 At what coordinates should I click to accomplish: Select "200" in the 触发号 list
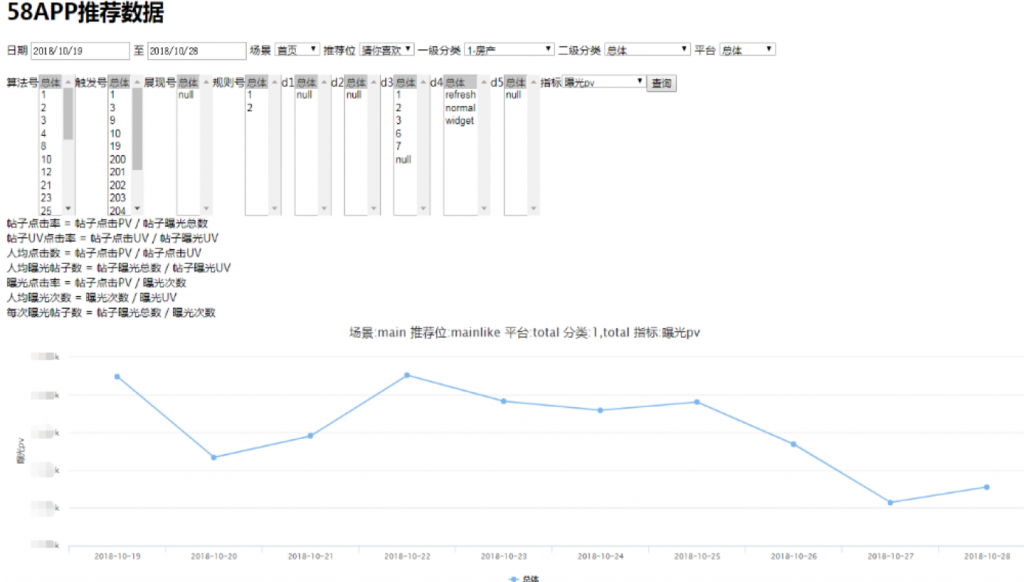[118, 159]
